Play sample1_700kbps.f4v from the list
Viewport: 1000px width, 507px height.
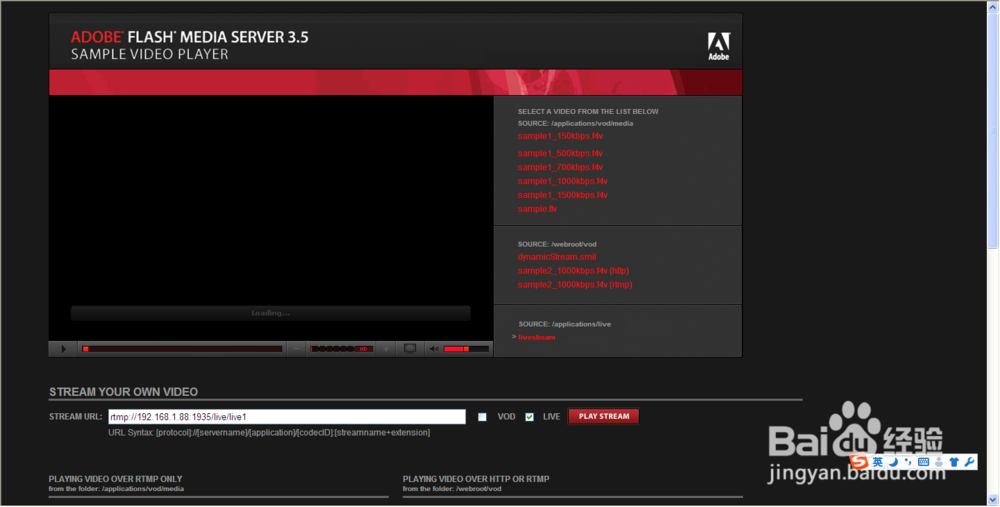pos(560,168)
